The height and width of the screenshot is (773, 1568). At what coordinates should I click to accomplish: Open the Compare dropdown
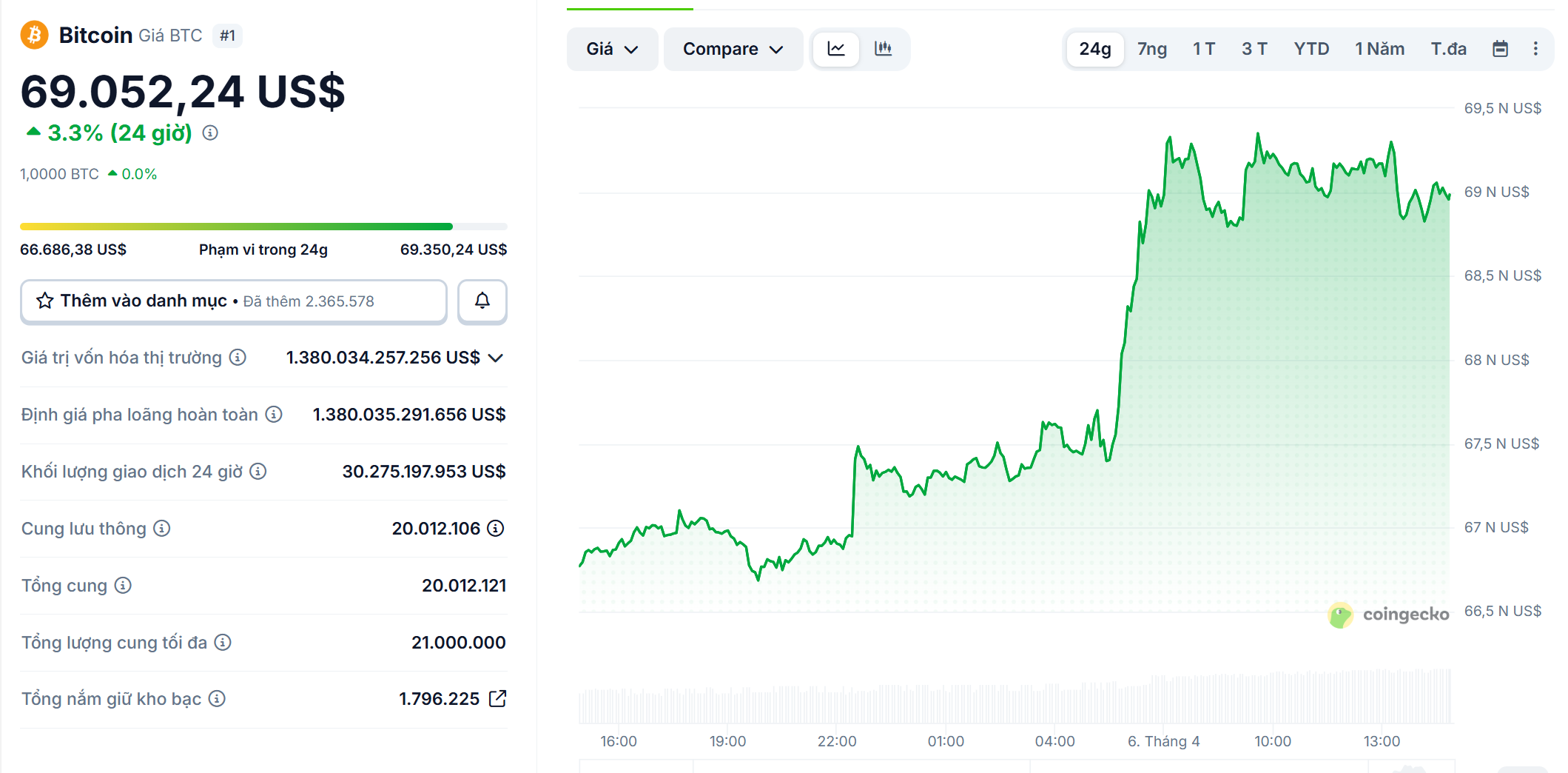733,49
